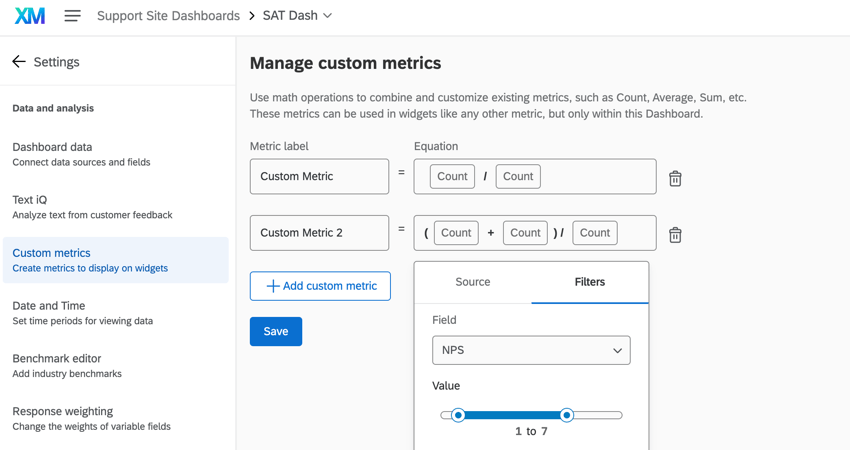Click Add custom metric button

[x=320, y=286]
